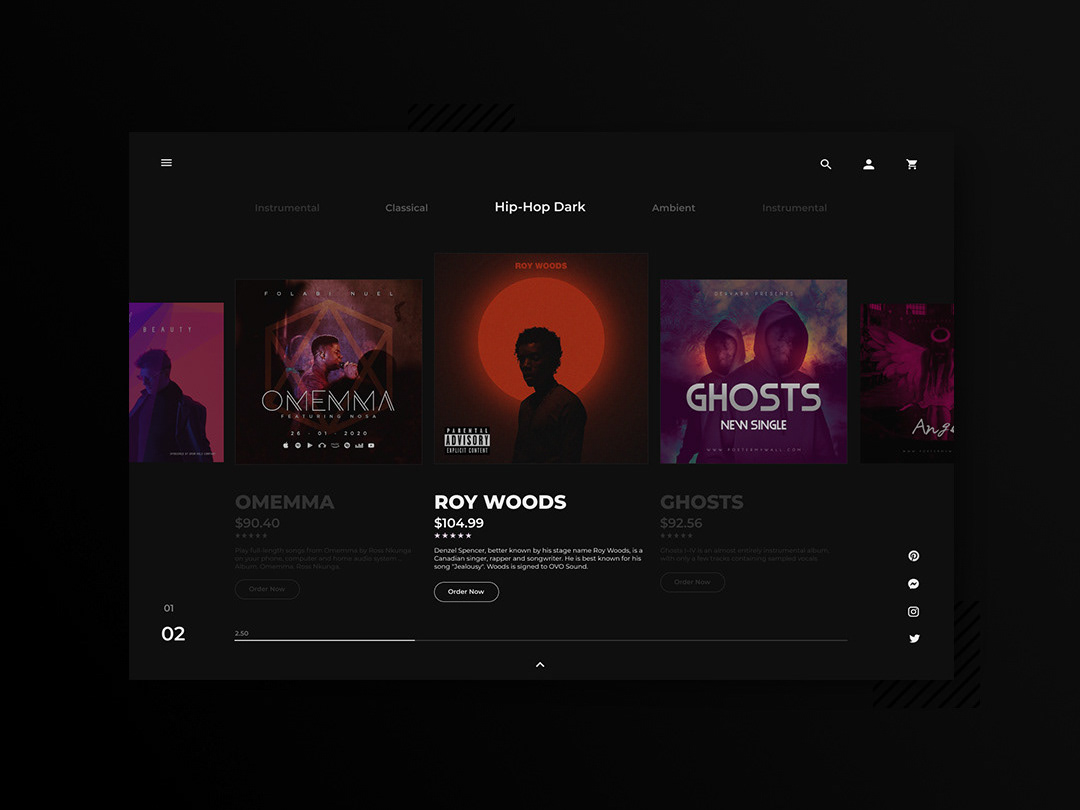Click Order Now under Ghosts
This screenshot has height=810, width=1080.
[x=692, y=582]
